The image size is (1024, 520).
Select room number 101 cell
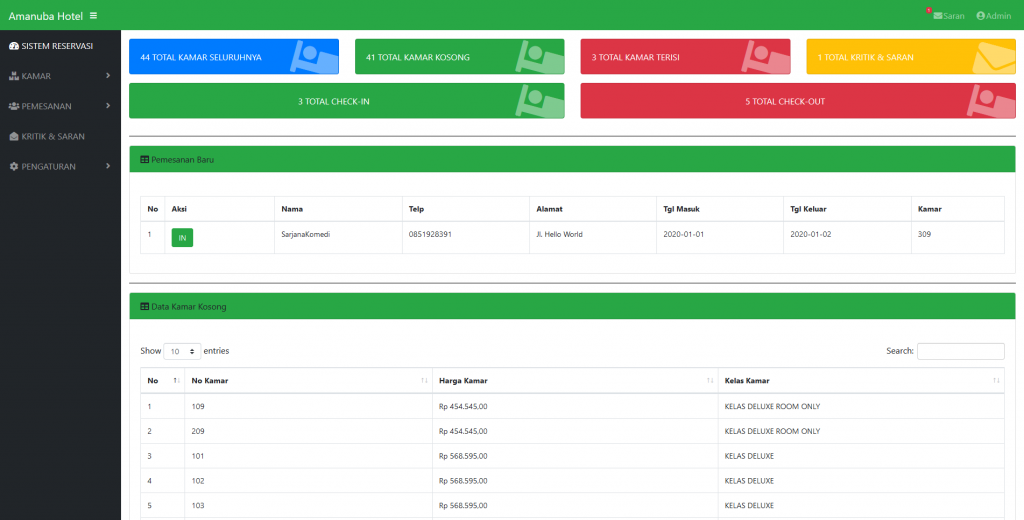click(x=308, y=456)
